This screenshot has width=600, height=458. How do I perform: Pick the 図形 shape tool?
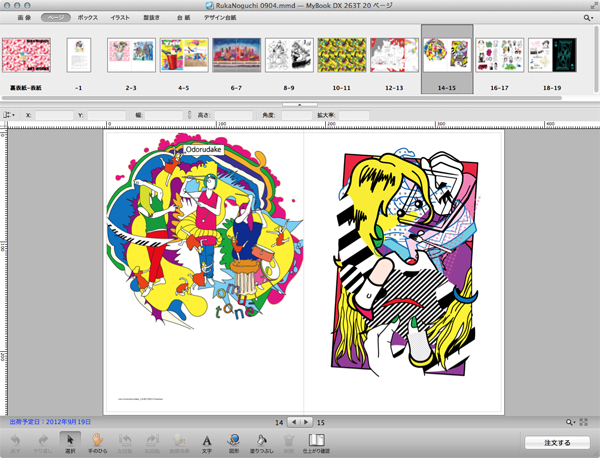tap(233, 440)
